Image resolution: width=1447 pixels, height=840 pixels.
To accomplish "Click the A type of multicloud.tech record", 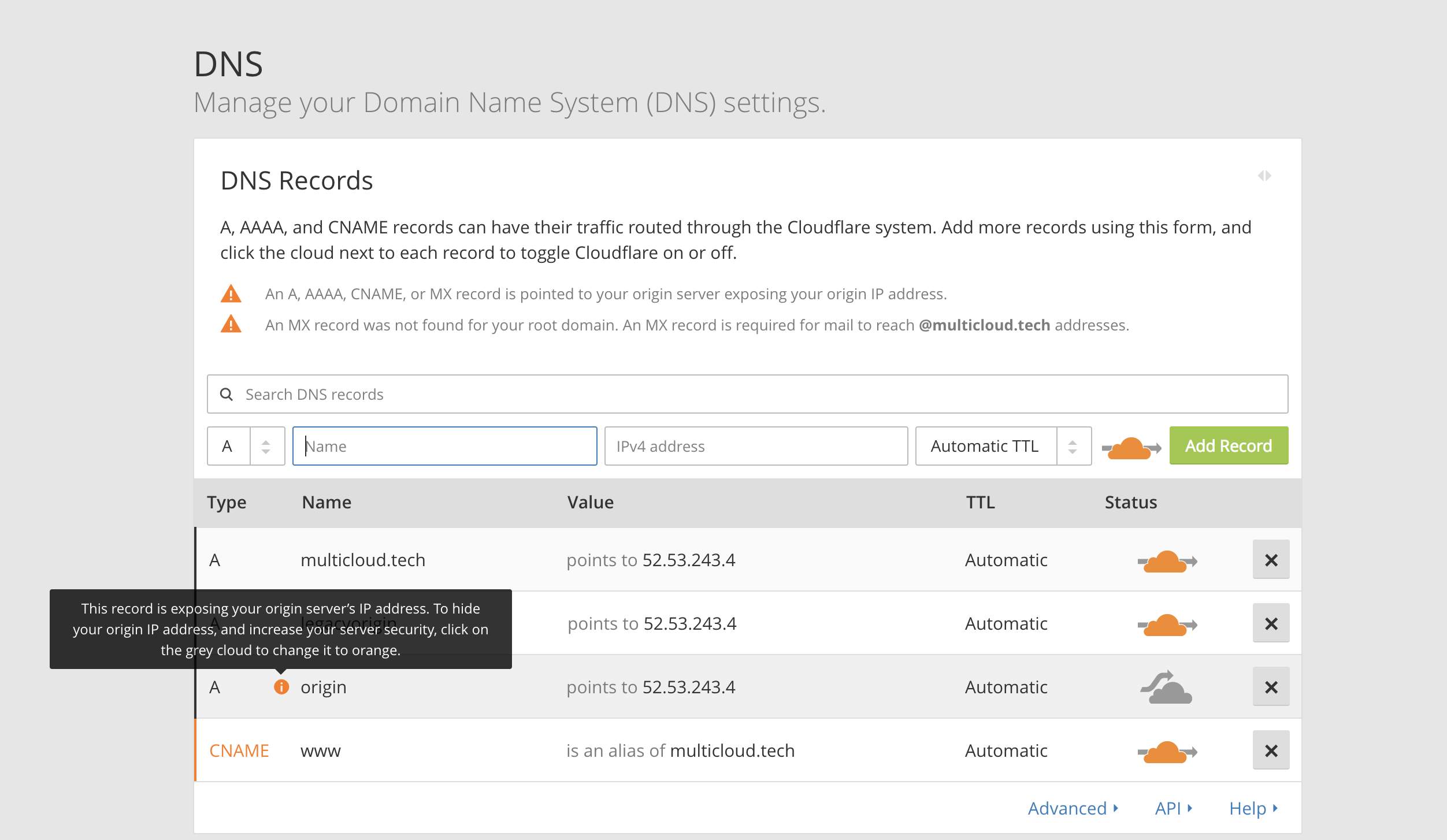I will 214,560.
